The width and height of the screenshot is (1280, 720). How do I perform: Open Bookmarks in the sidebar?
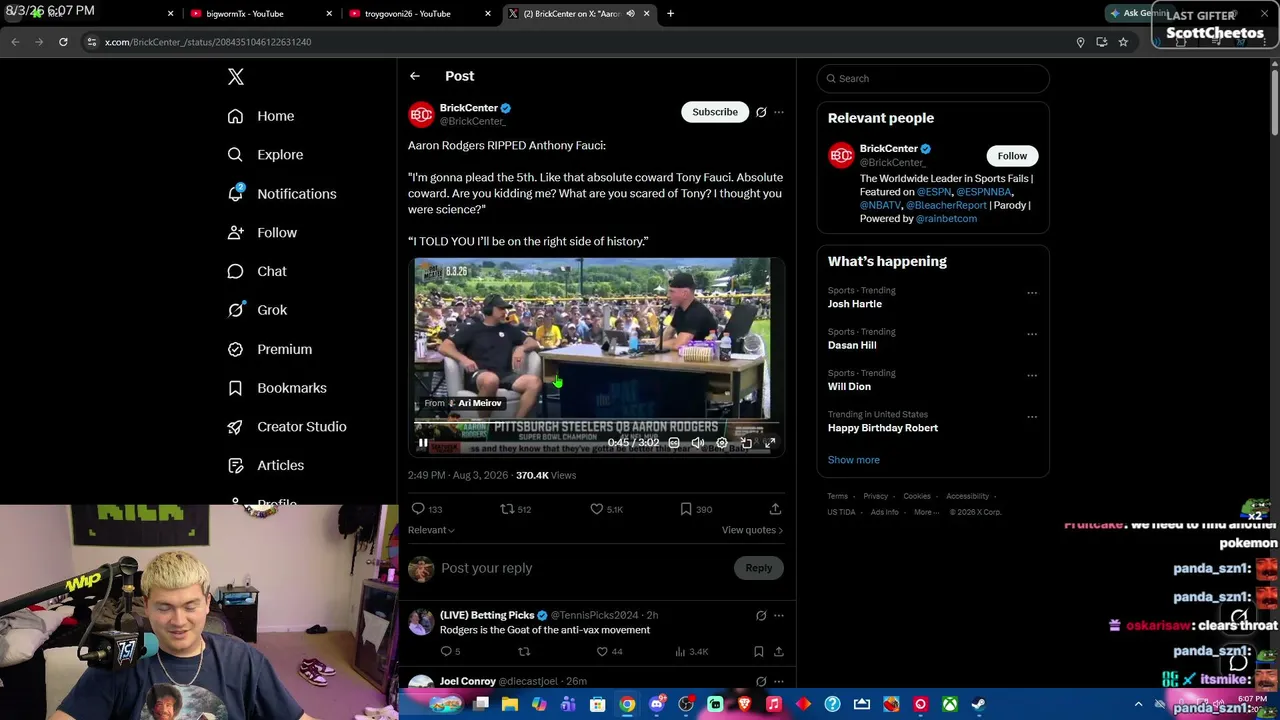click(277, 388)
